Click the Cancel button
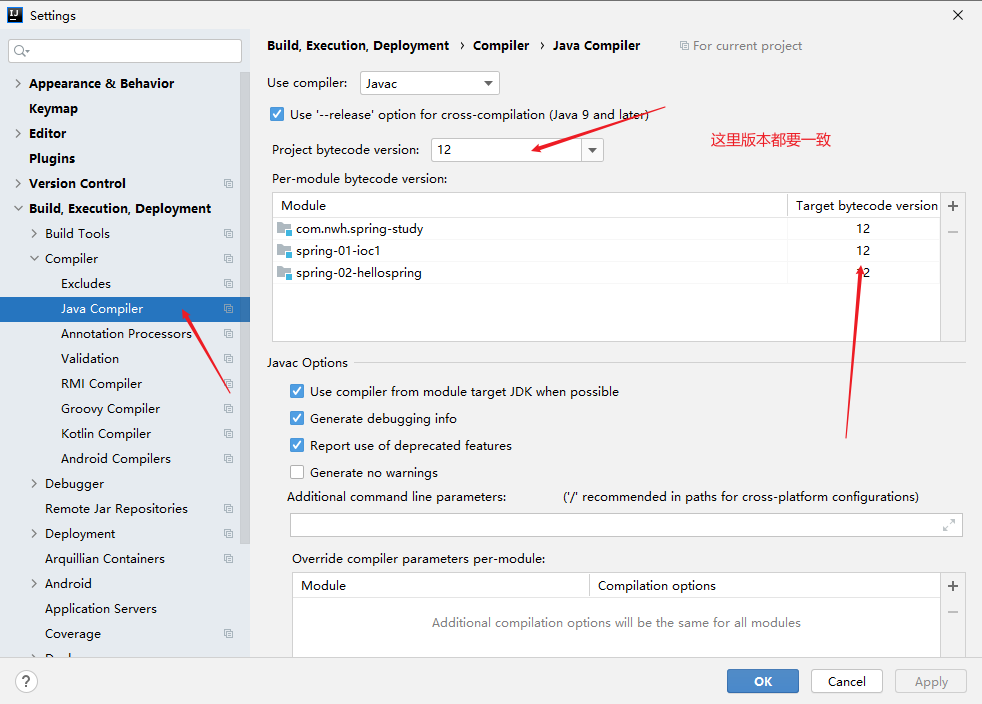Viewport: 982px width, 704px height. [x=847, y=681]
